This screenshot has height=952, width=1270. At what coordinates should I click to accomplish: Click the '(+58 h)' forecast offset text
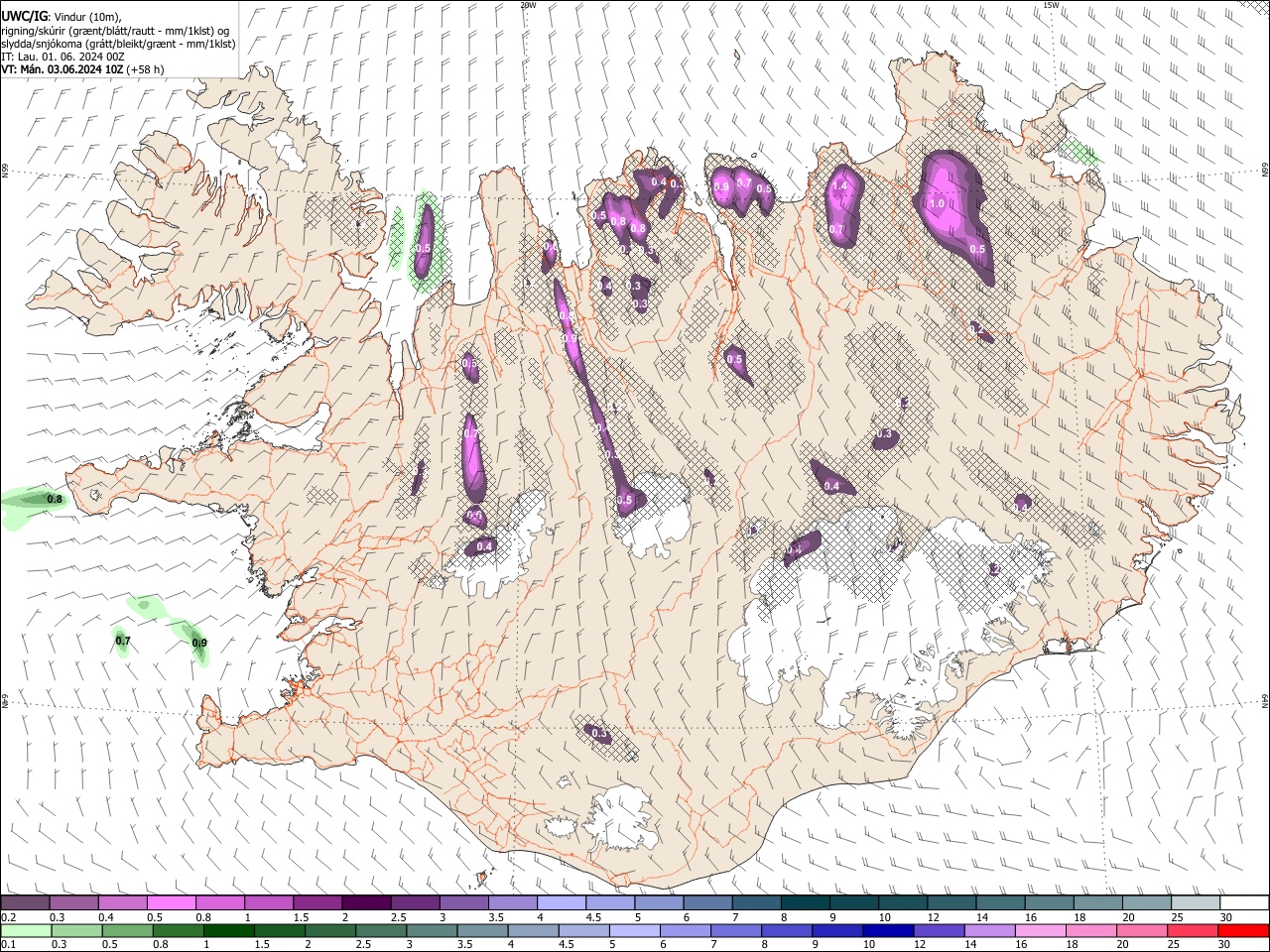click(146, 69)
